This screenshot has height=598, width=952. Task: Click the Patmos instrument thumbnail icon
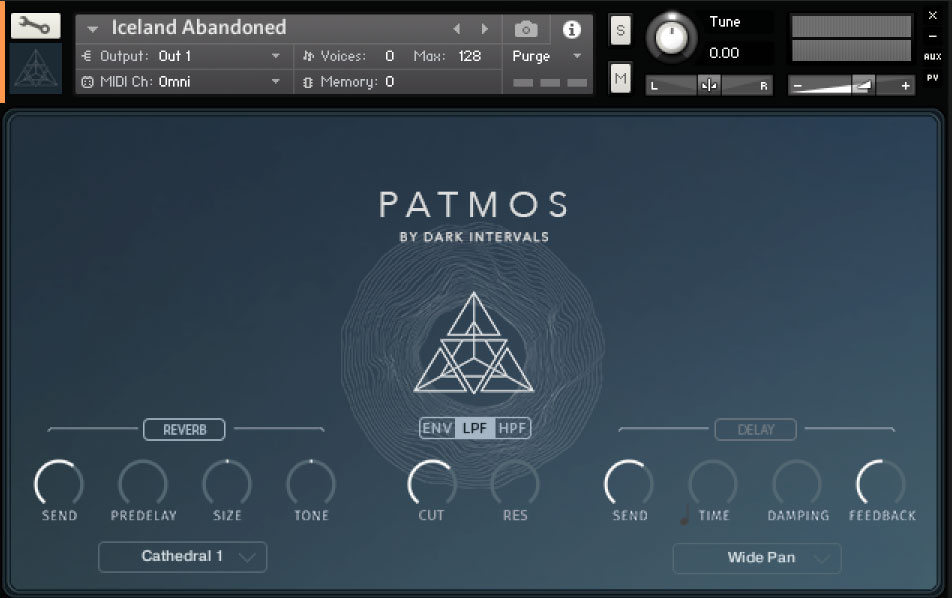pyautogui.click(x=36, y=68)
